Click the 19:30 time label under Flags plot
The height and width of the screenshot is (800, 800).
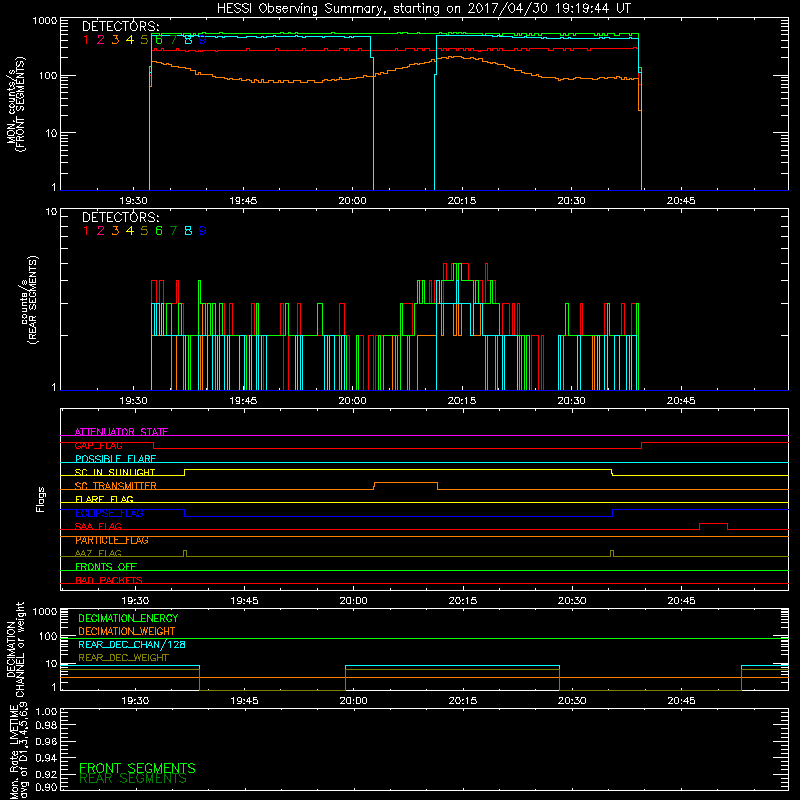(135, 601)
